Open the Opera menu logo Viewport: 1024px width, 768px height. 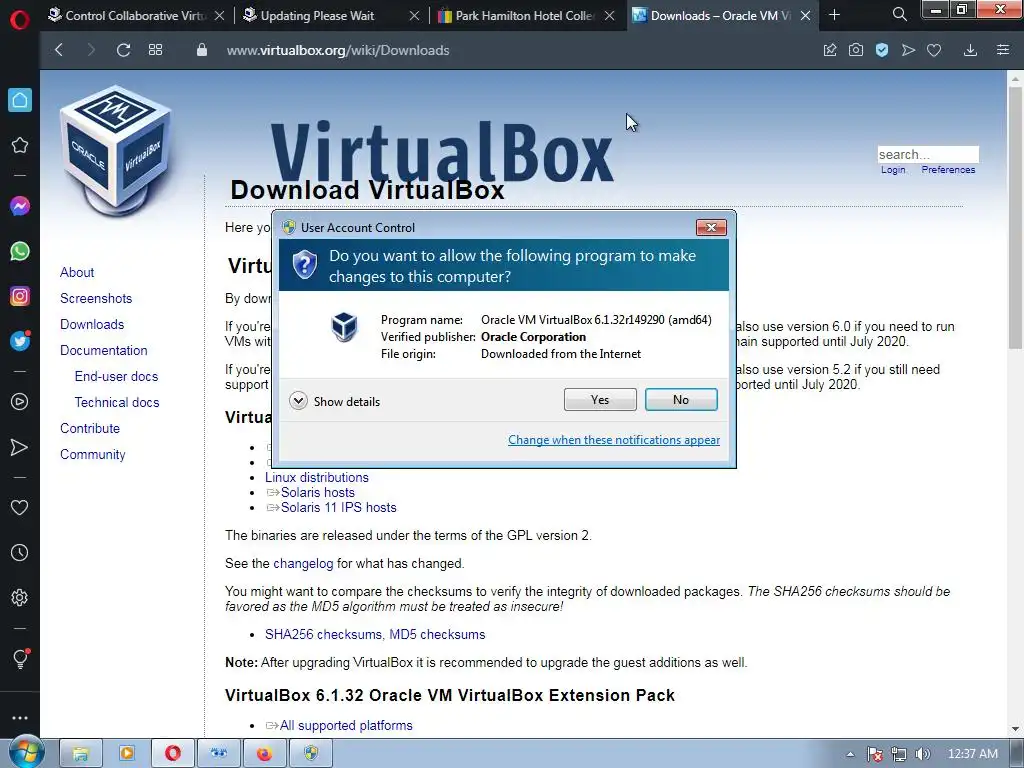[x=20, y=19]
